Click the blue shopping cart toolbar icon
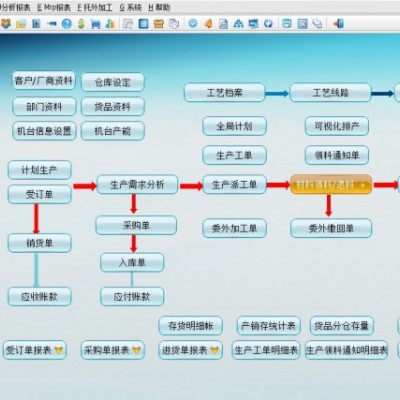 (x=96, y=24)
